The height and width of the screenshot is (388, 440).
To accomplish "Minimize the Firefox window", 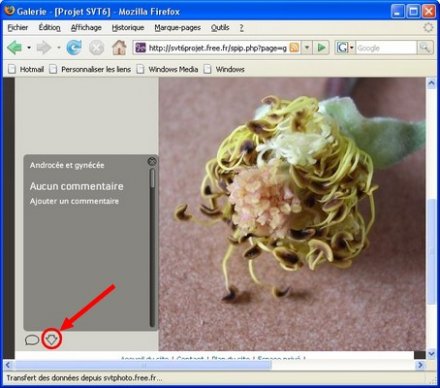I will 397,12.
